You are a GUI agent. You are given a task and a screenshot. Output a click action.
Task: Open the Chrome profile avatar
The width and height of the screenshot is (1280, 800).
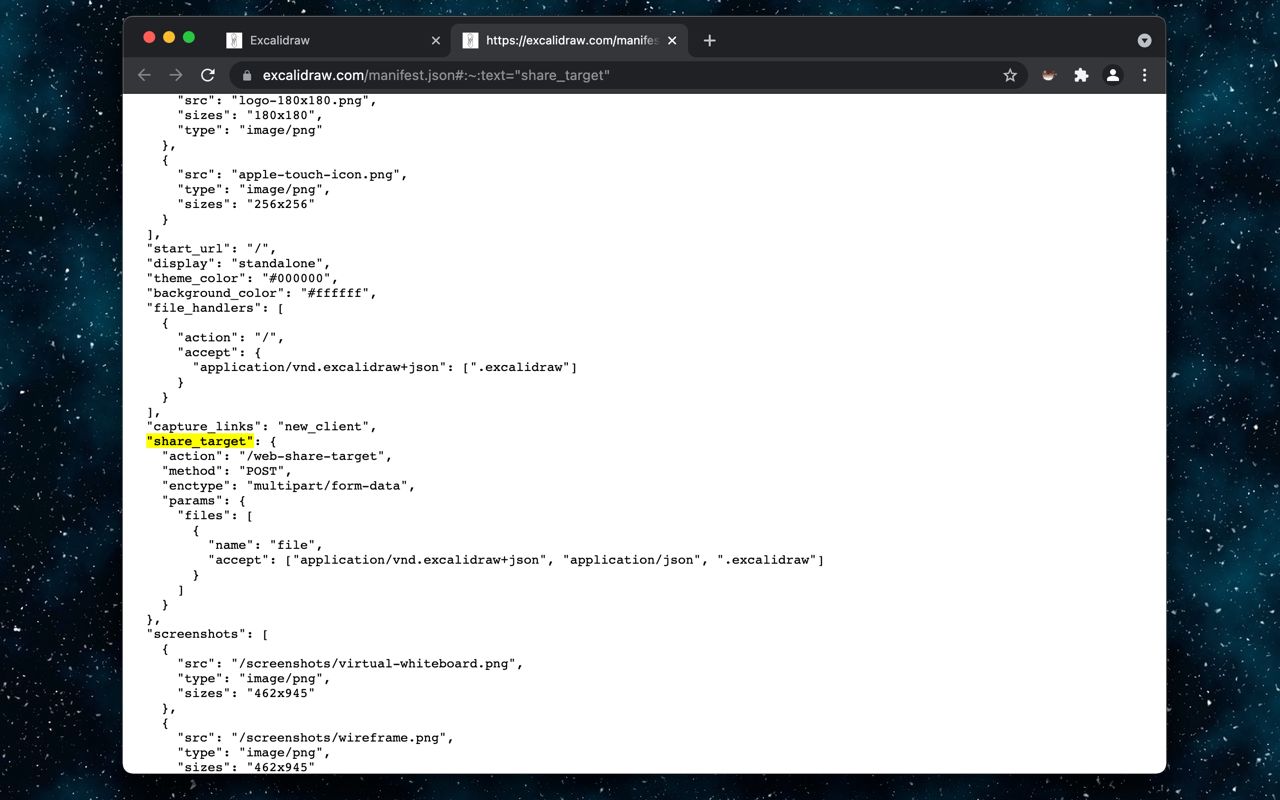[x=1113, y=75]
